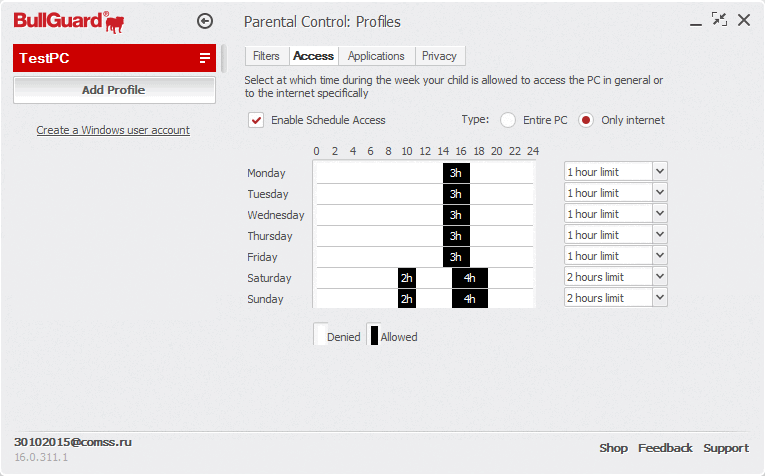Click Monday's 3h allowed time block
Viewport: 765px width, 476px height.
pyautogui.click(x=456, y=173)
